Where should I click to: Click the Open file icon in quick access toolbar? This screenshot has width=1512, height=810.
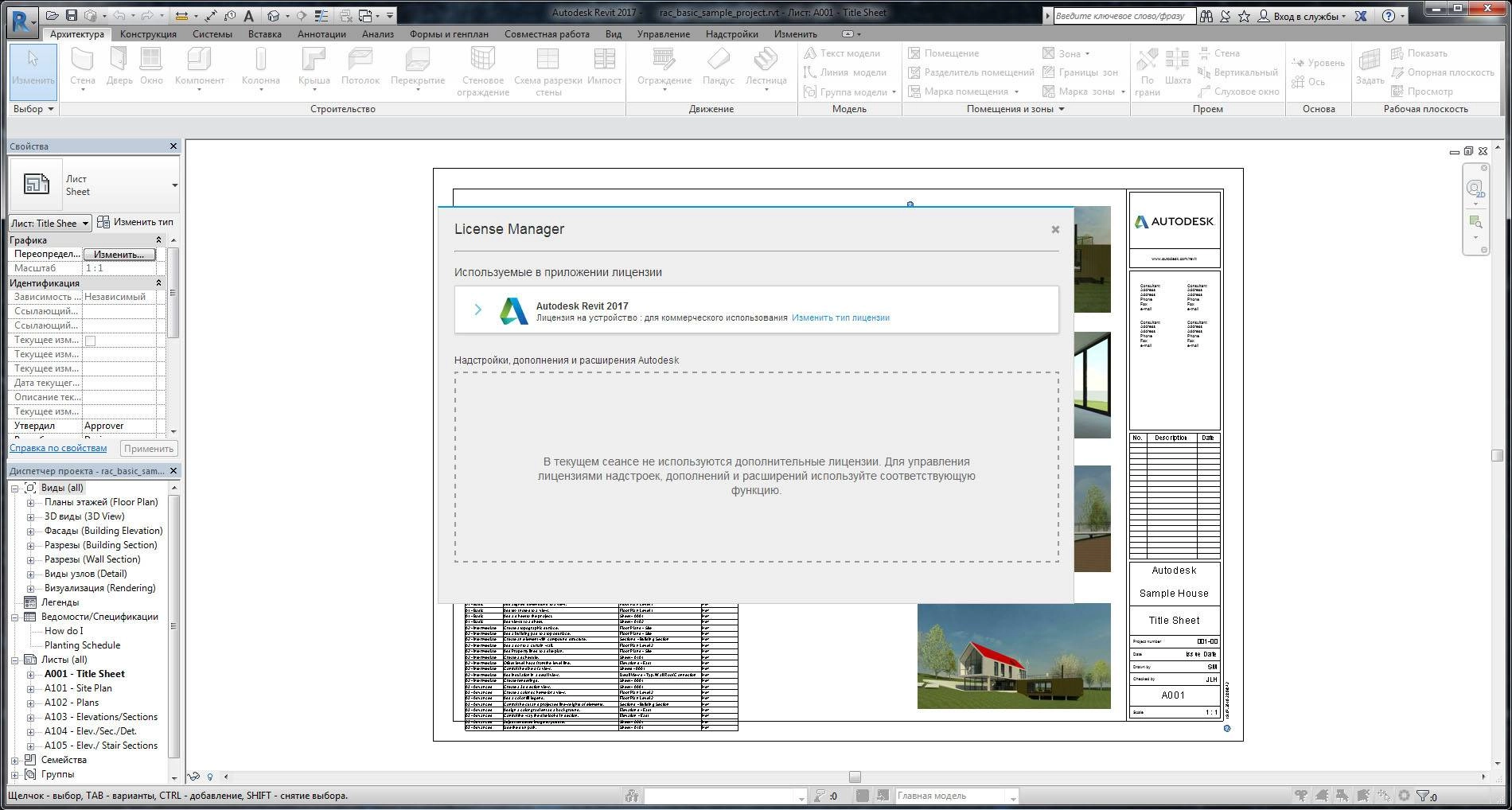[53, 16]
